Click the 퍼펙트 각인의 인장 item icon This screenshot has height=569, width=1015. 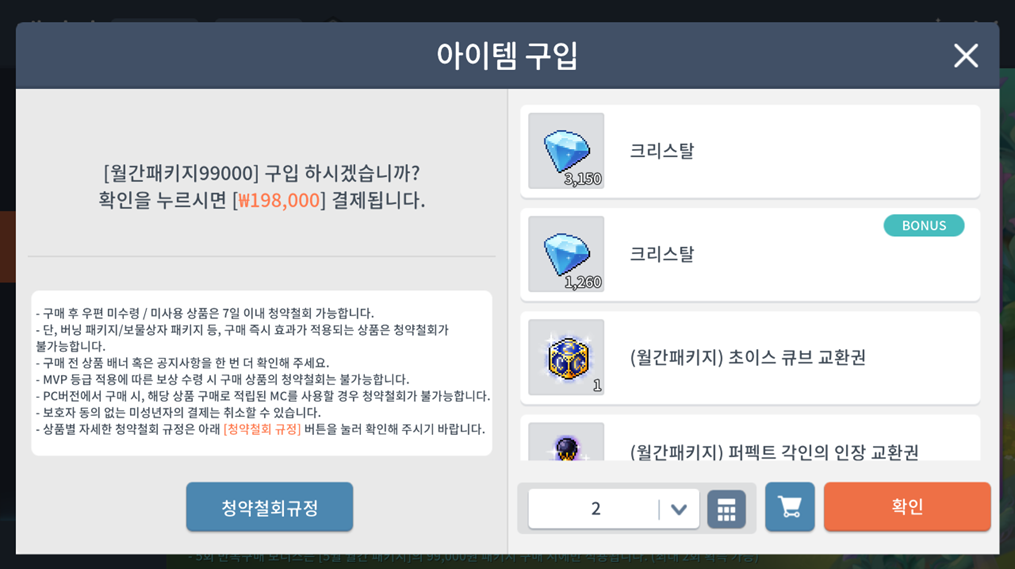[566, 442]
